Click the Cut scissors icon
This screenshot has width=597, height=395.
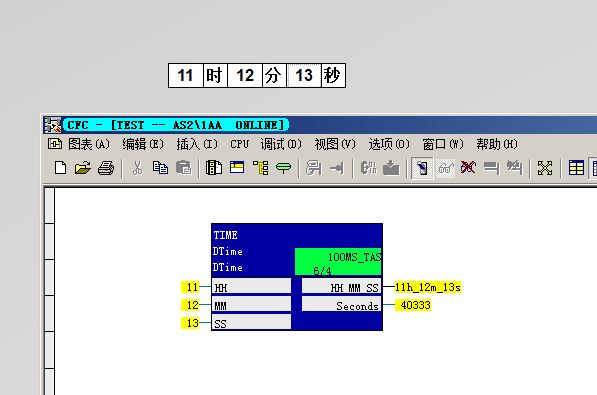click(x=137, y=168)
